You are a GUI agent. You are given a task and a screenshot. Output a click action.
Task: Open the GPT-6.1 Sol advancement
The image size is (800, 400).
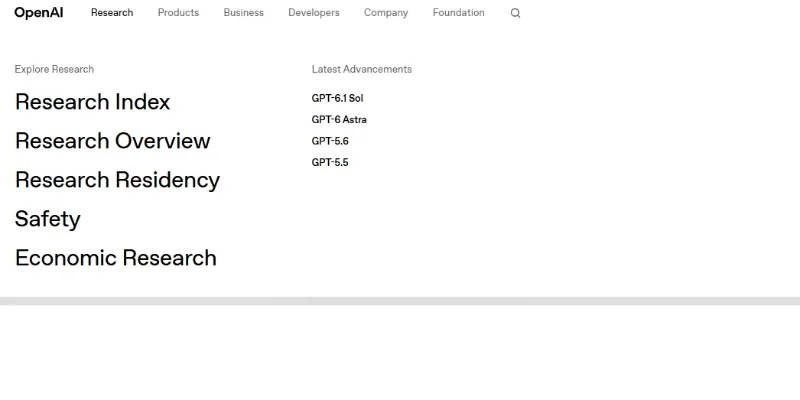click(337, 98)
